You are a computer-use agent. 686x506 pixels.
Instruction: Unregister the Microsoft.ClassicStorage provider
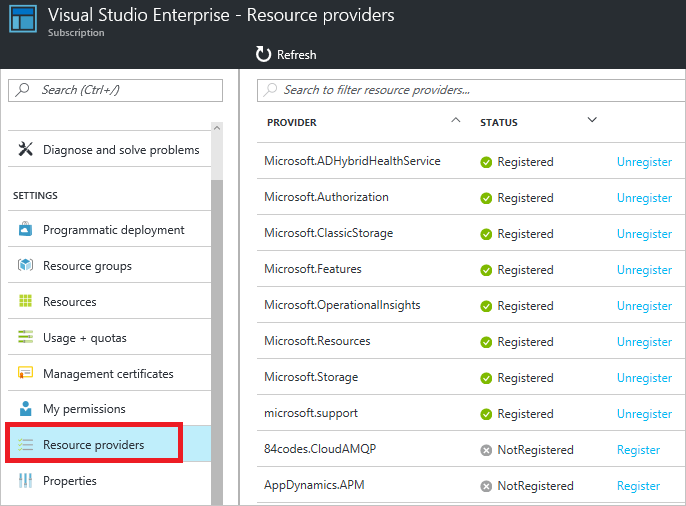coord(644,234)
